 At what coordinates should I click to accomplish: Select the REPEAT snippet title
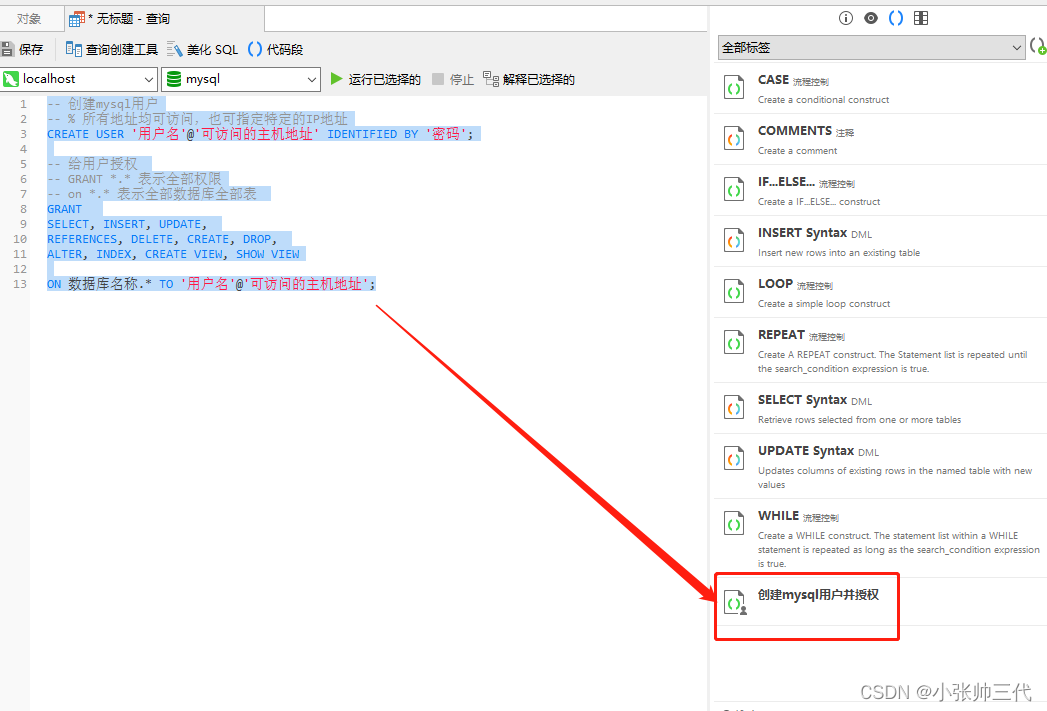coord(781,335)
